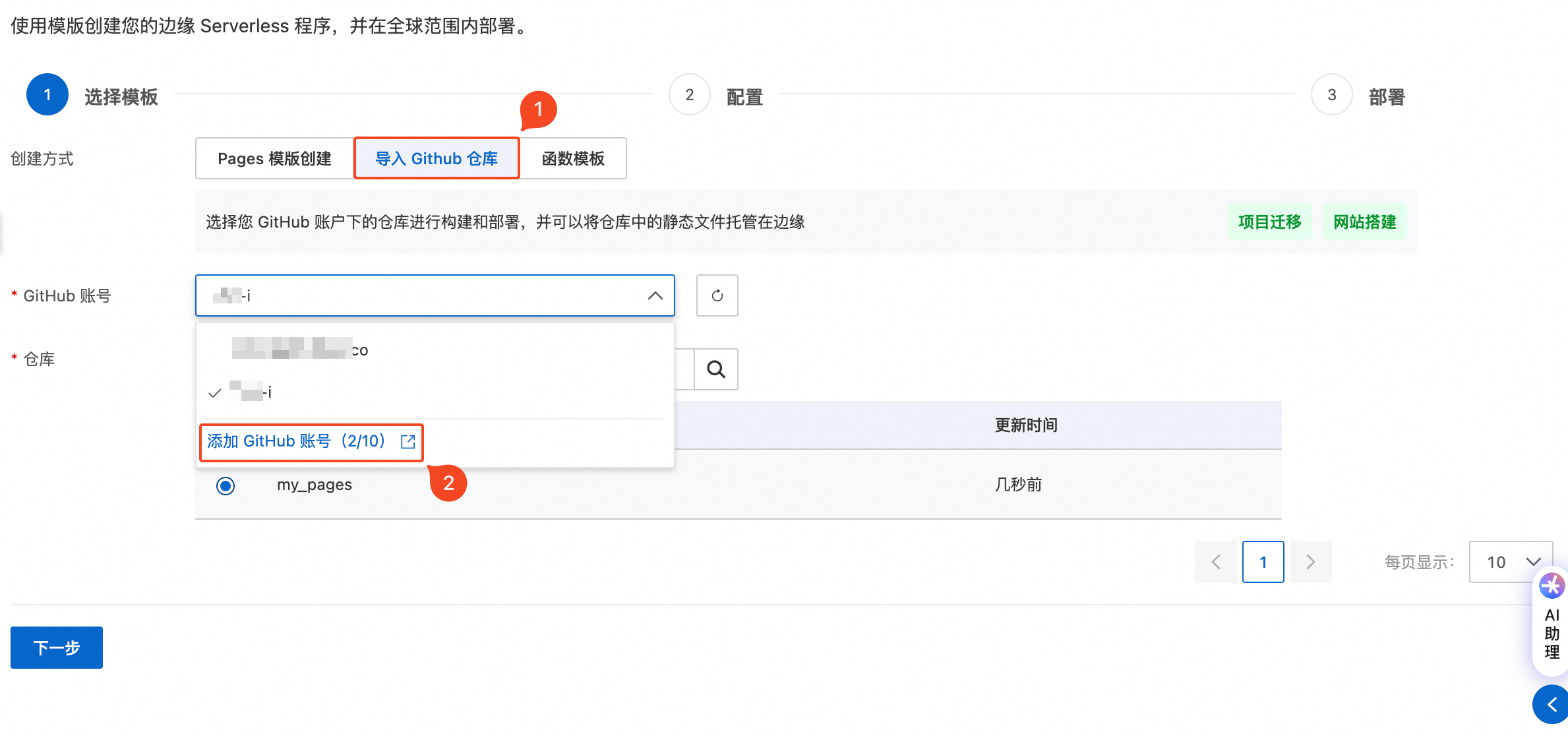Click the refresh GitHub accounts icon
The image size is (1568, 736).
click(x=717, y=295)
